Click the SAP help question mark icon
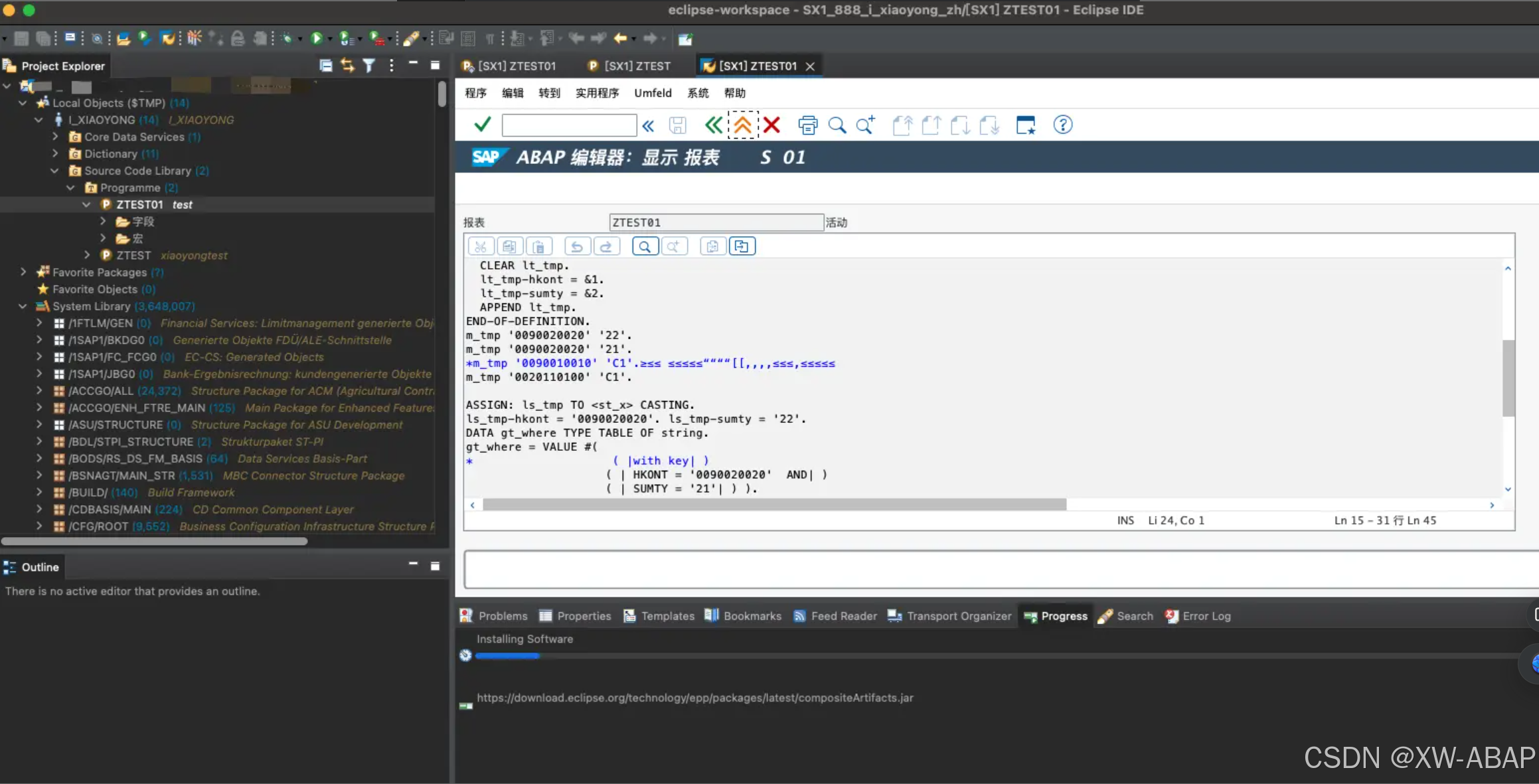This screenshot has height=784, width=1539. [x=1062, y=125]
